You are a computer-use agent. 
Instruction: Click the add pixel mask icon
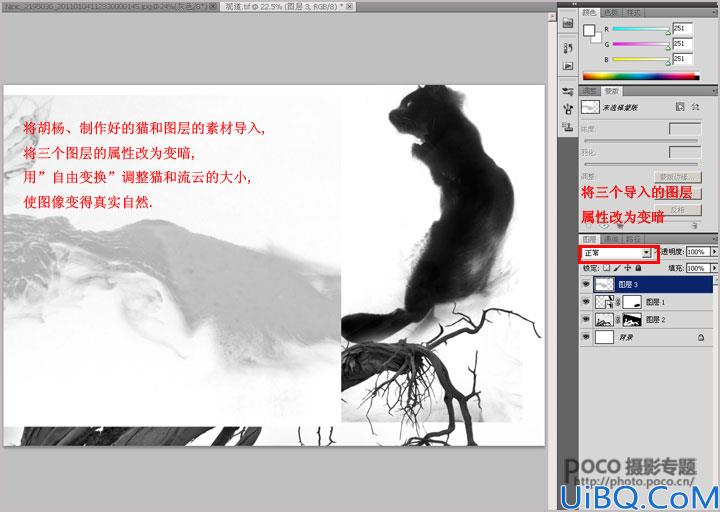(681, 107)
